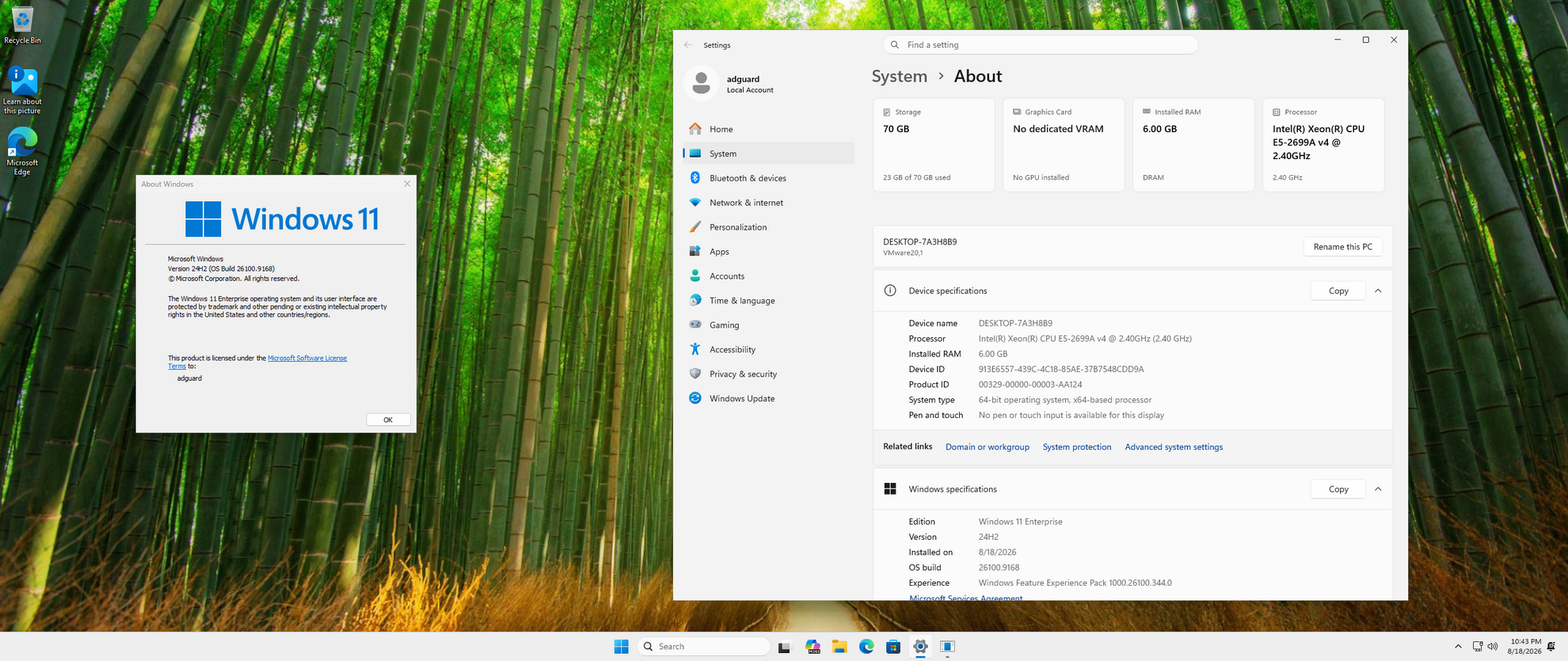The height and width of the screenshot is (661, 1568).
Task: Select Accounts in the sidebar
Action: click(x=768, y=276)
